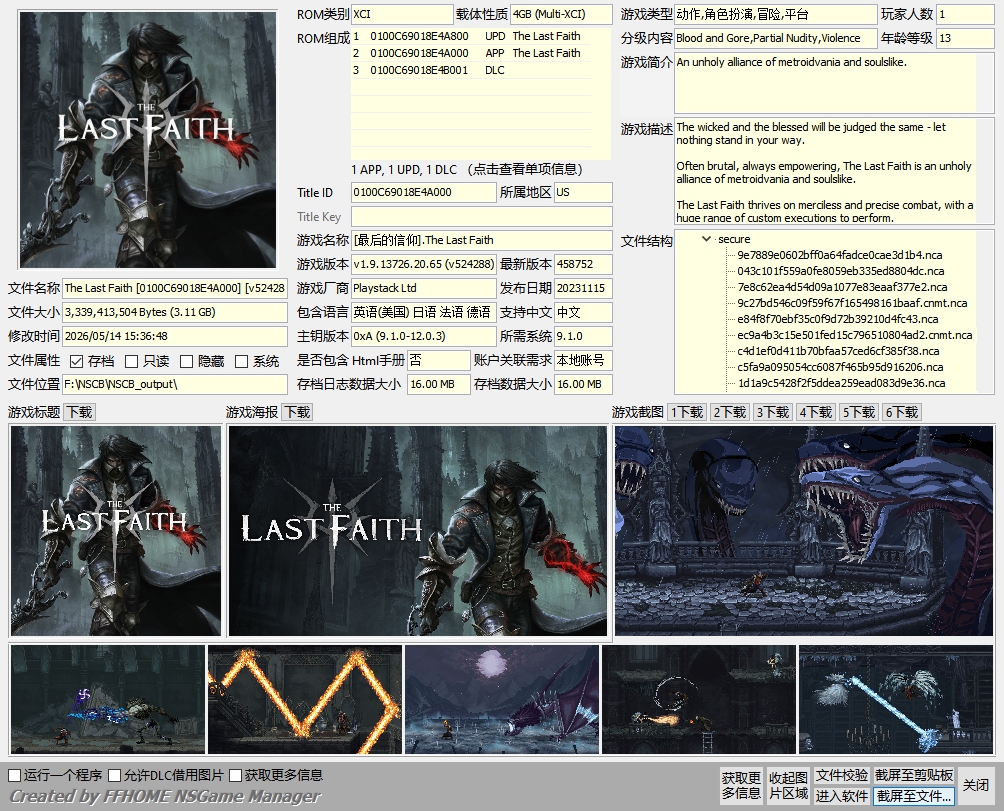This screenshot has height=811, width=1004.
Task: Click the 分级内容 field Blood and Gore
Action: point(775,38)
